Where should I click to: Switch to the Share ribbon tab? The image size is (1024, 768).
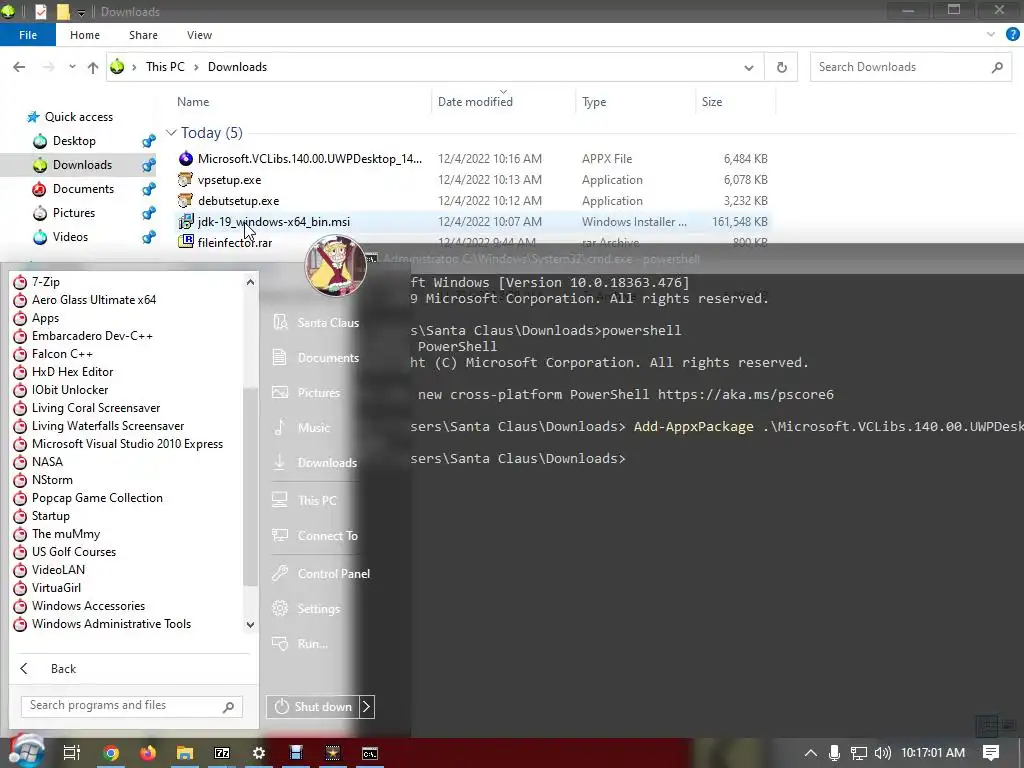143,35
